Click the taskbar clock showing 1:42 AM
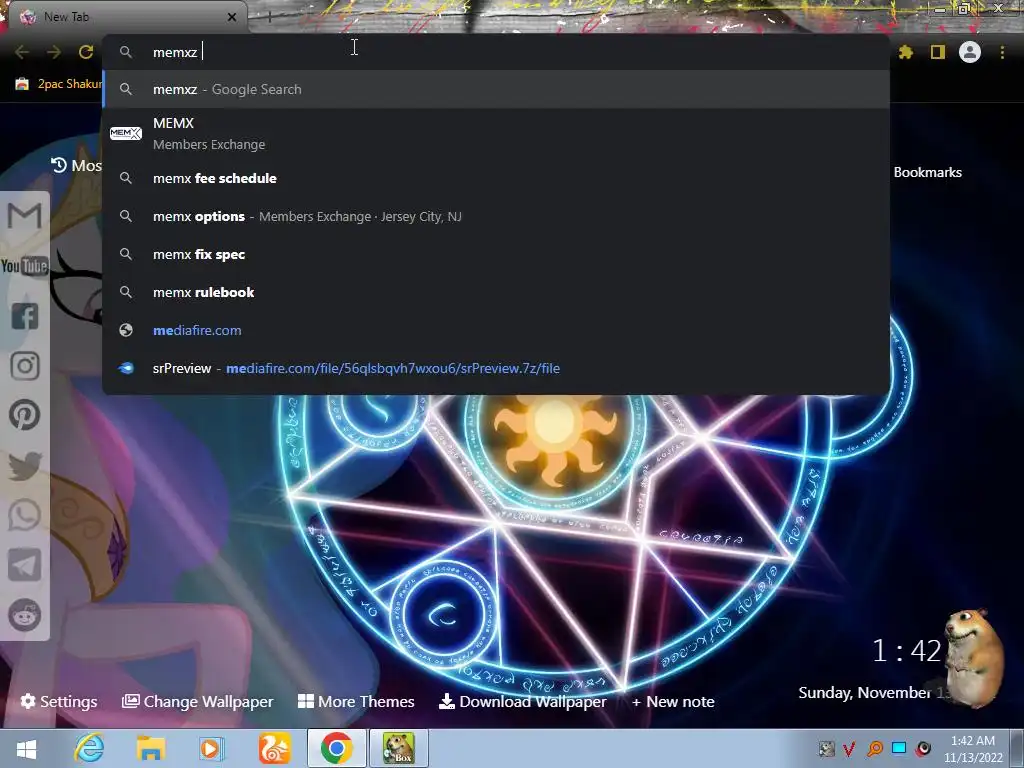 tap(973, 748)
